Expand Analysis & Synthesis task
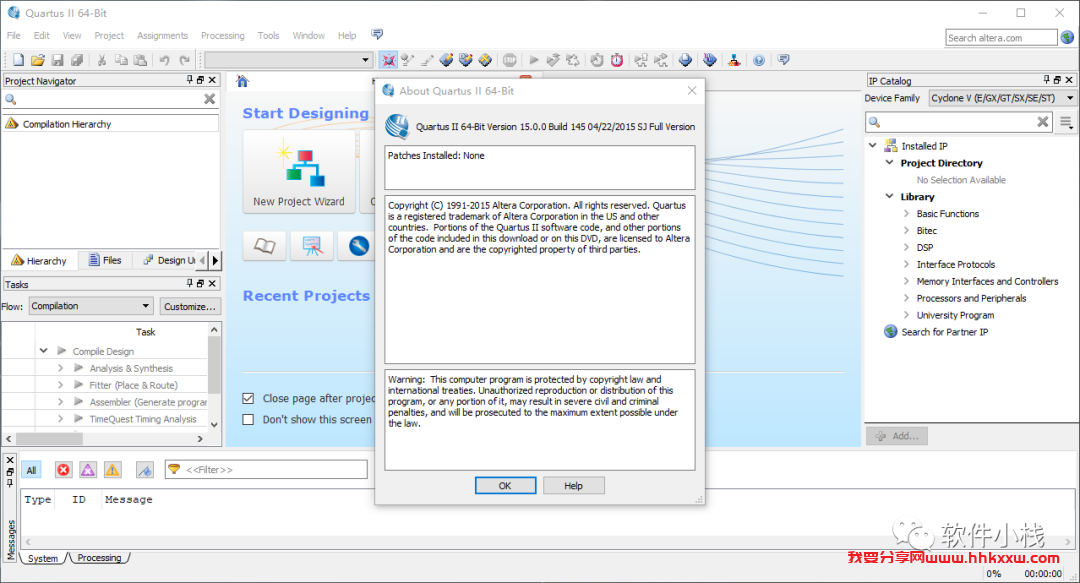Screen dimensions: 1080x583 pyautogui.click(x=61, y=368)
